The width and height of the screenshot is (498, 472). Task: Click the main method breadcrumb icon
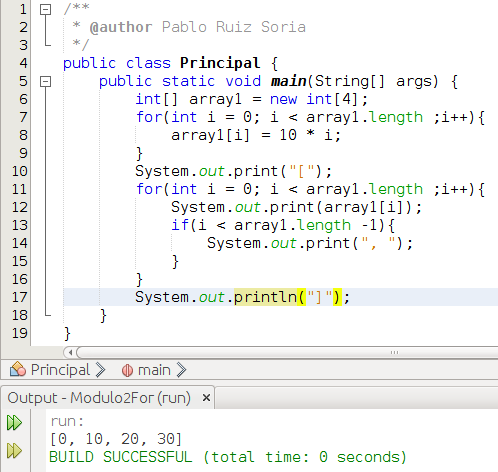click(x=127, y=370)
